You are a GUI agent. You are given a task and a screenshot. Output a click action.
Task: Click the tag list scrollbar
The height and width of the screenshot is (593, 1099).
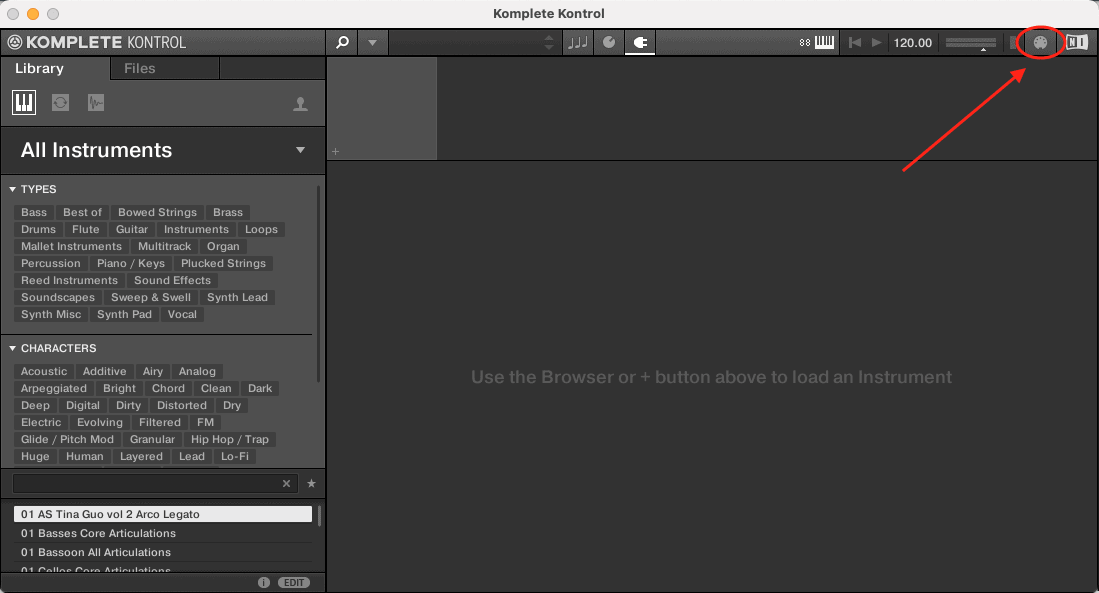tap(319, 284)
